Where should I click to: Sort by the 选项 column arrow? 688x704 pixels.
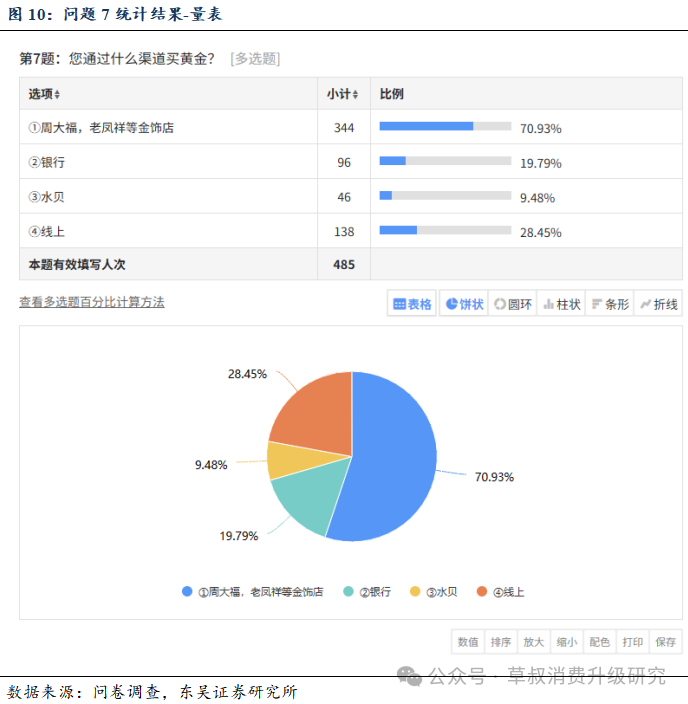pos(57,94)
